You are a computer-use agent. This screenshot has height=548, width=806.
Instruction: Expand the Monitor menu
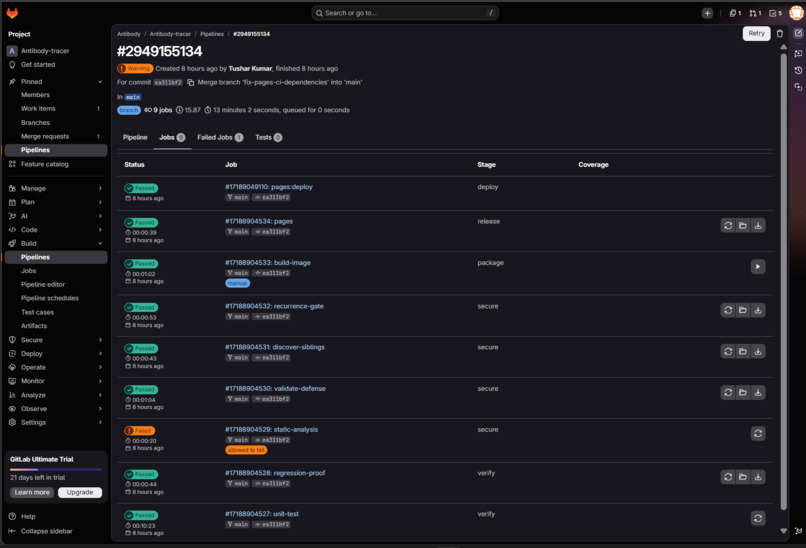[56, 381]
